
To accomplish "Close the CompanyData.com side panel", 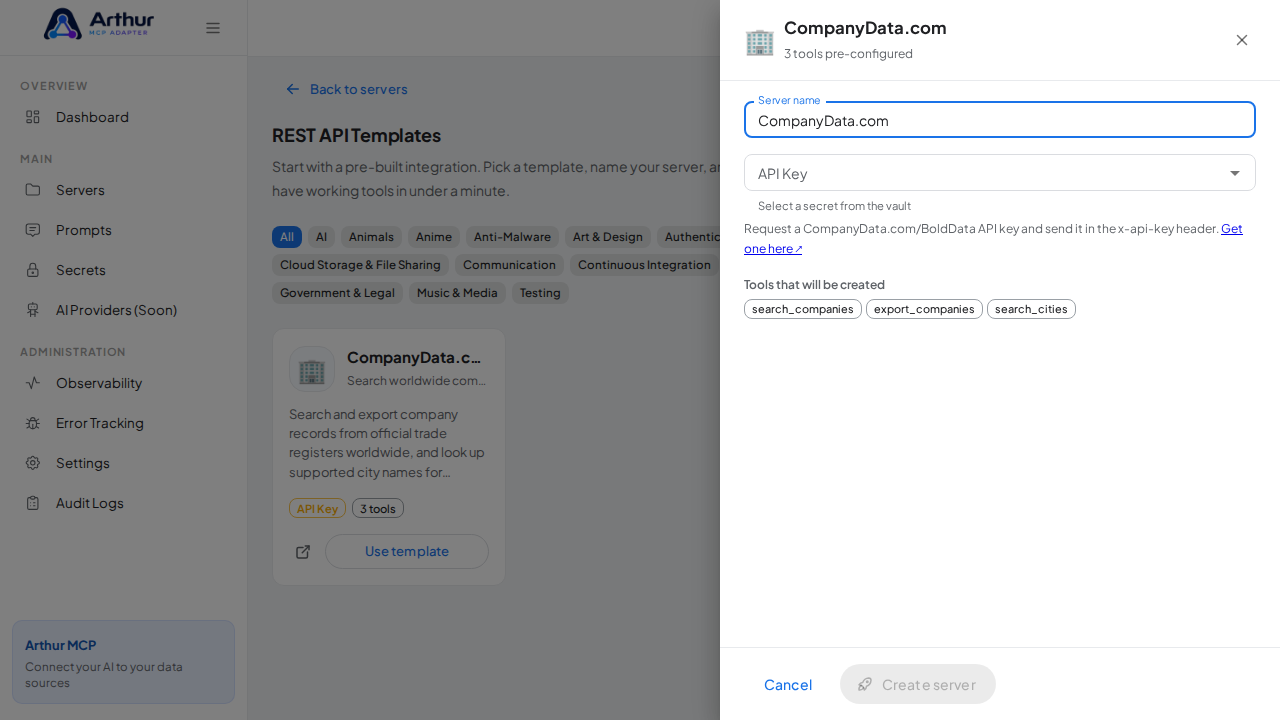I will [1242, 40].
